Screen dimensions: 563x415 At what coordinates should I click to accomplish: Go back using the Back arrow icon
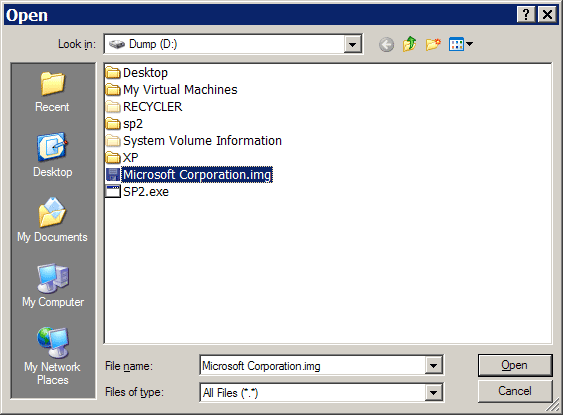pos(386,45)
